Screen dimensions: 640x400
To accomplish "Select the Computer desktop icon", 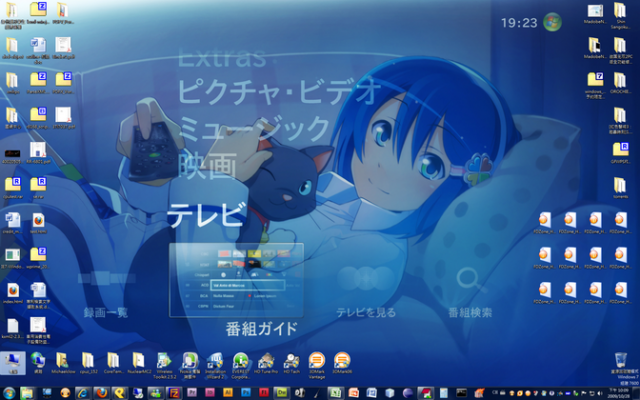I will [x=13, y=363].
